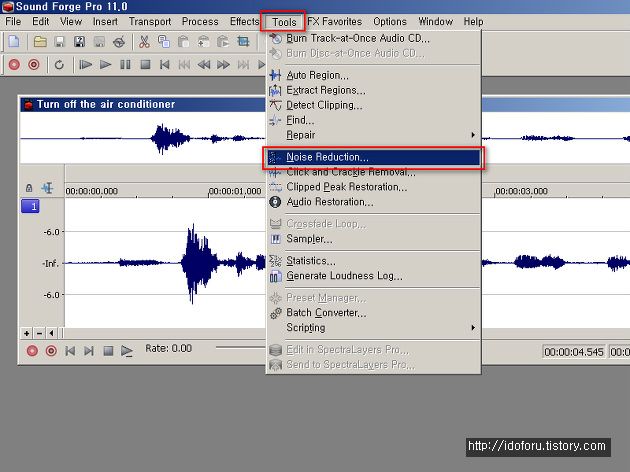Rewind in main transport toolbar
The image size is (630, 472).
coord(204,65)
